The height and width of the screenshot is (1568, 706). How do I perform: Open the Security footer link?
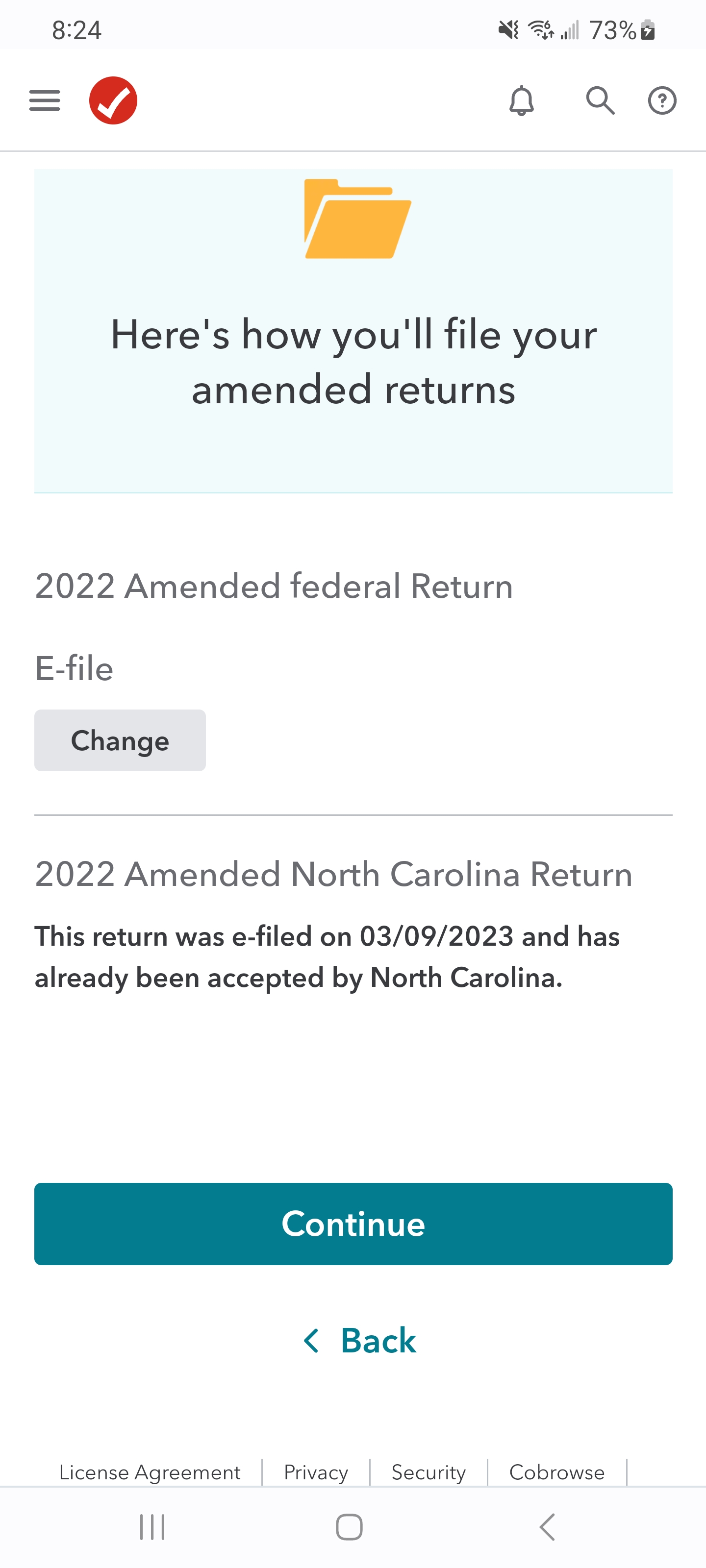coord(428,1472)
